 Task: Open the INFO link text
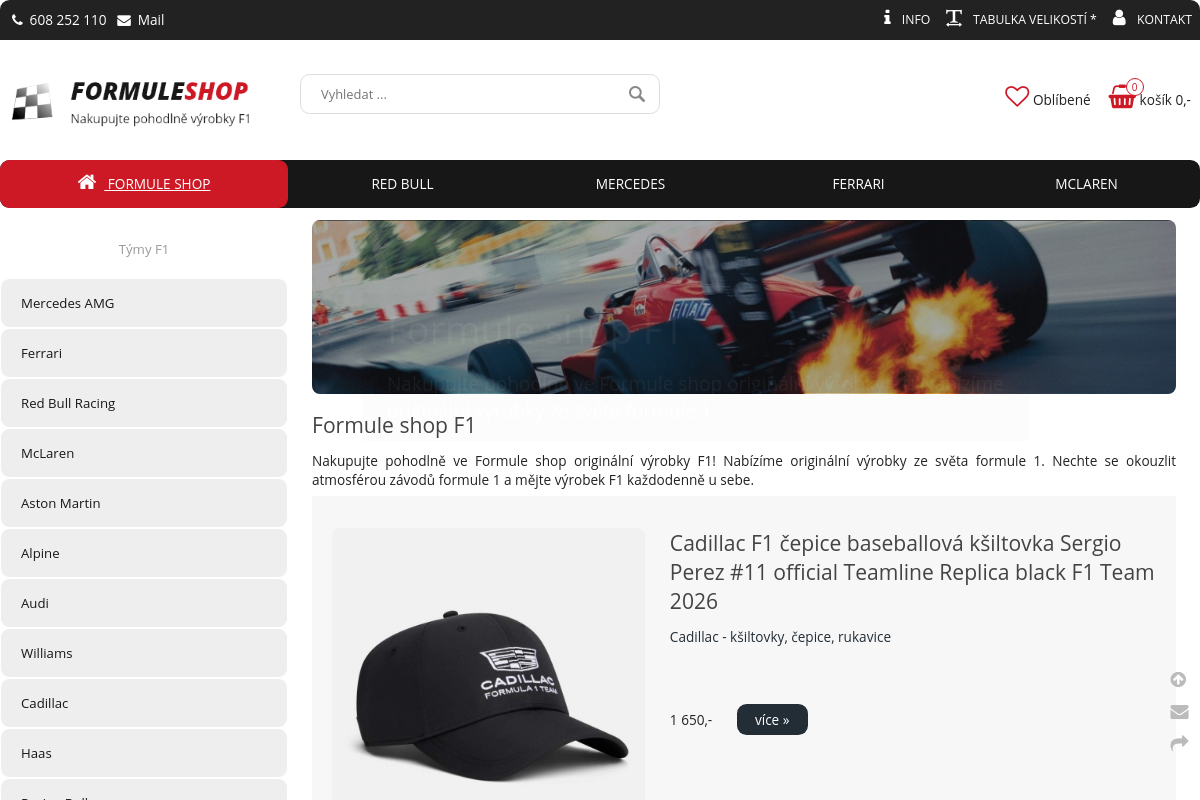click(x=916, y=19)
